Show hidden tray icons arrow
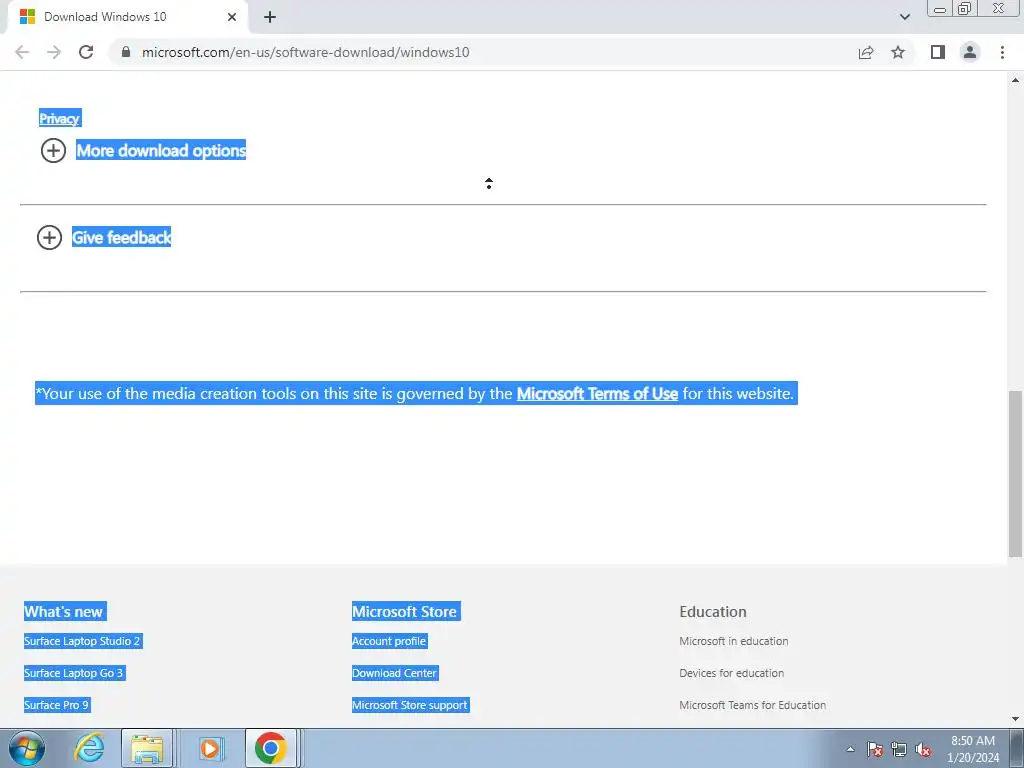The width and height of the screenshot is (1024, 768). tap(850, 749)
